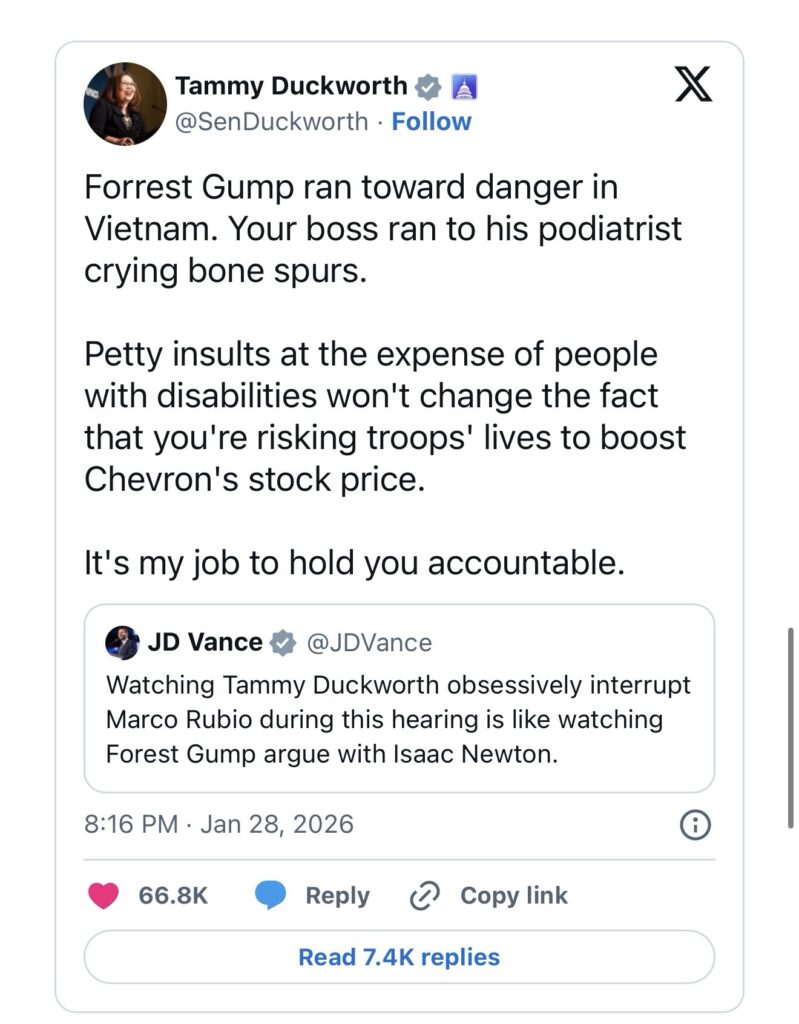Click the 8:16 PM Jan 28, 2026 timestamp

[x=218, y=825]
